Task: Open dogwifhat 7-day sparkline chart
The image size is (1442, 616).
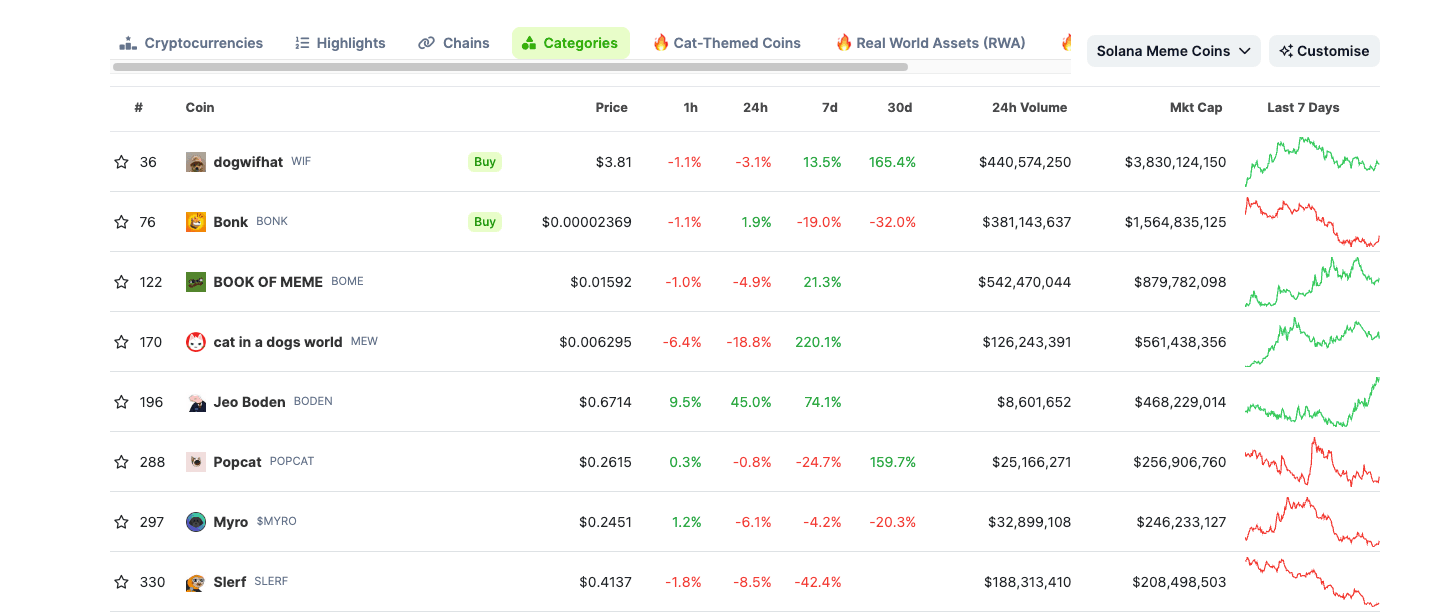Action: coord(1312,162)
